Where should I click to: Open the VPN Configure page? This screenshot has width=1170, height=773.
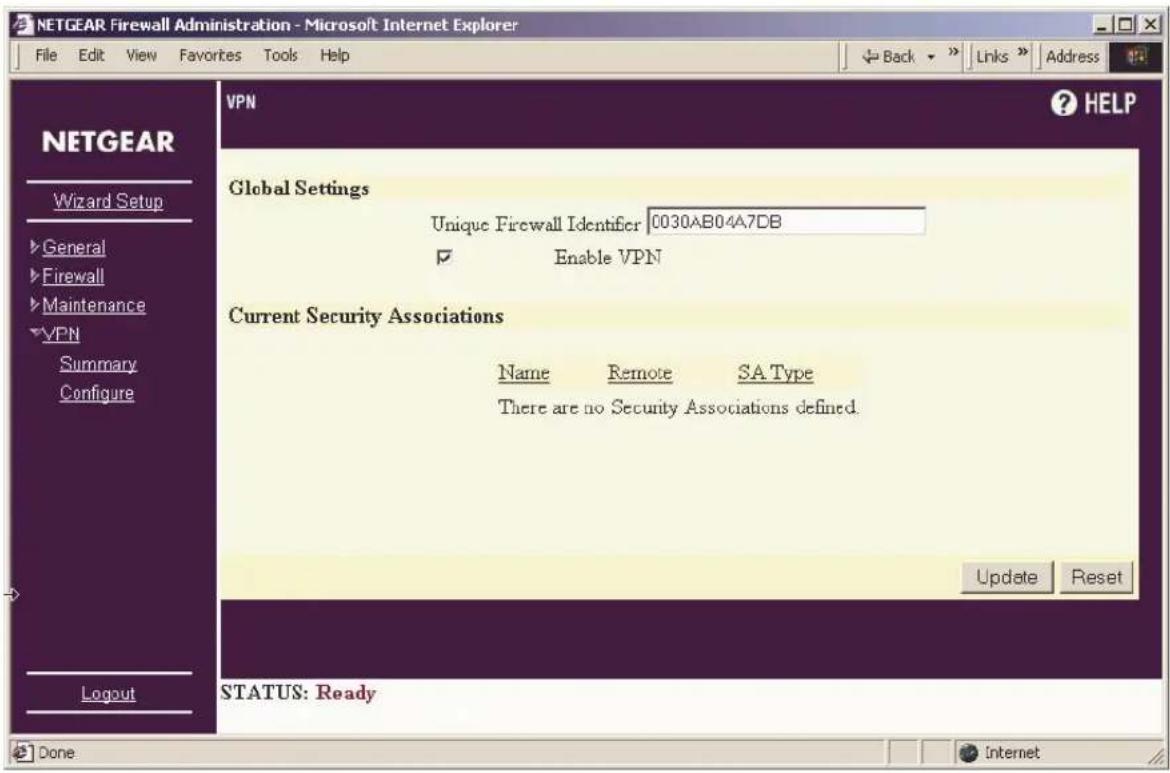(97, 393)
